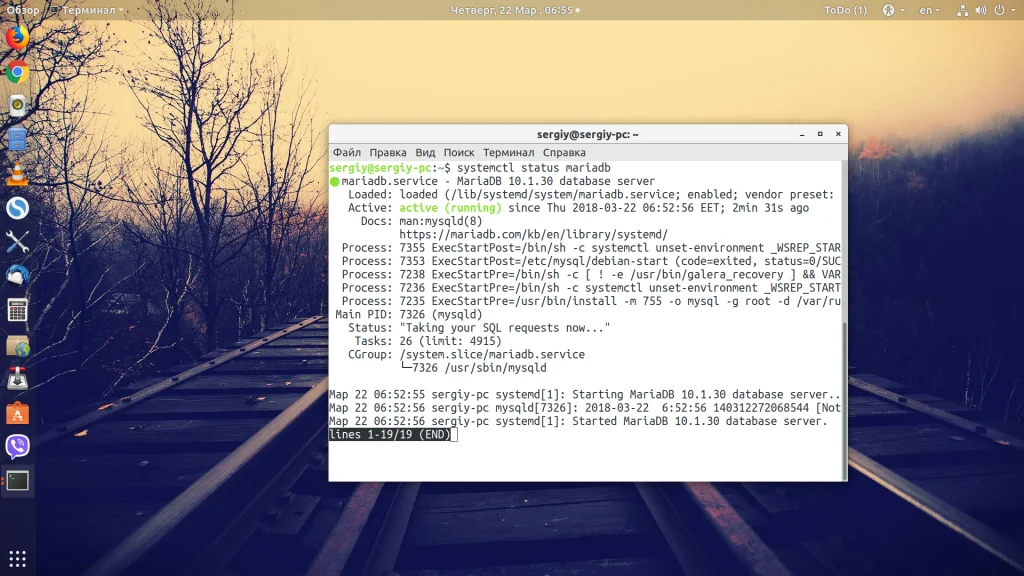Expand the en keyboard layout dropdown
Image resolution: width=1024 pixels, height=576 pixels.
point(929,10)
